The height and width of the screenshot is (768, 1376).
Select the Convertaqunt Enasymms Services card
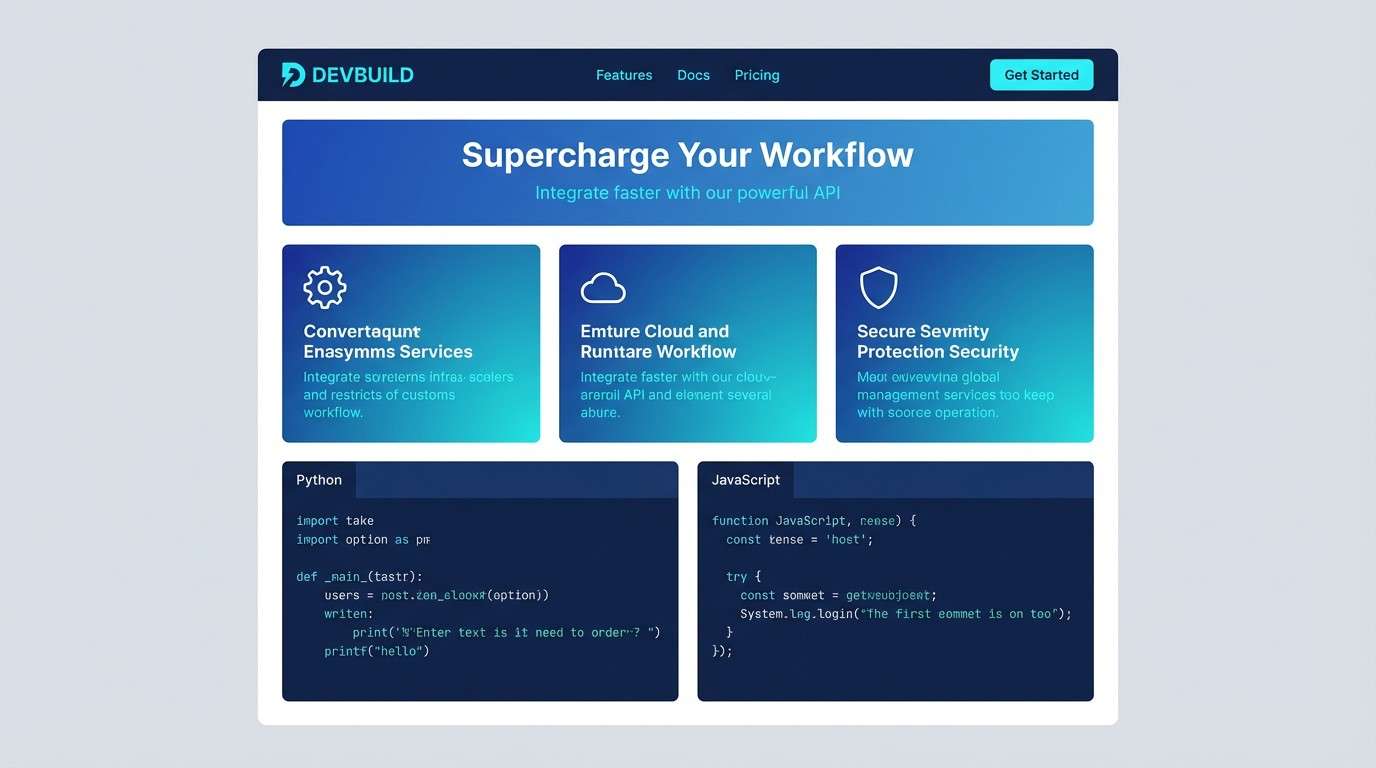pos(411,343)
